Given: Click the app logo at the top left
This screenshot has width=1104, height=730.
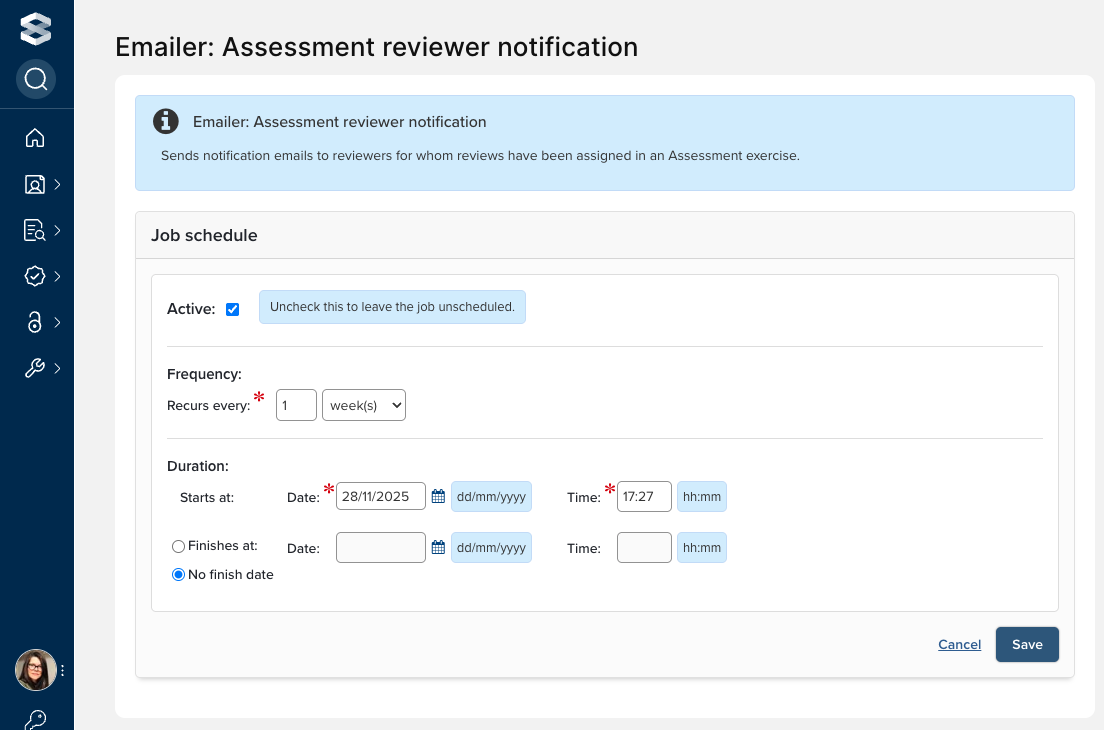Looking at the screenshot, I should (x=36, y=29).
